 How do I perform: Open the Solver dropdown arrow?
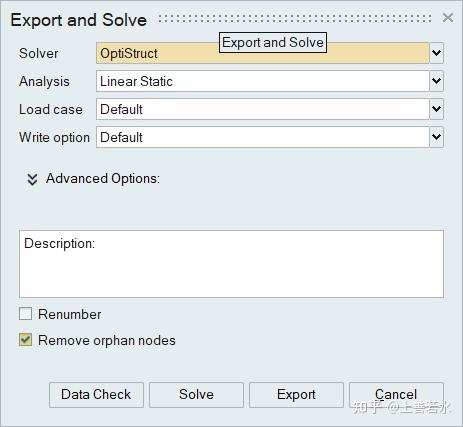point(436,53)
